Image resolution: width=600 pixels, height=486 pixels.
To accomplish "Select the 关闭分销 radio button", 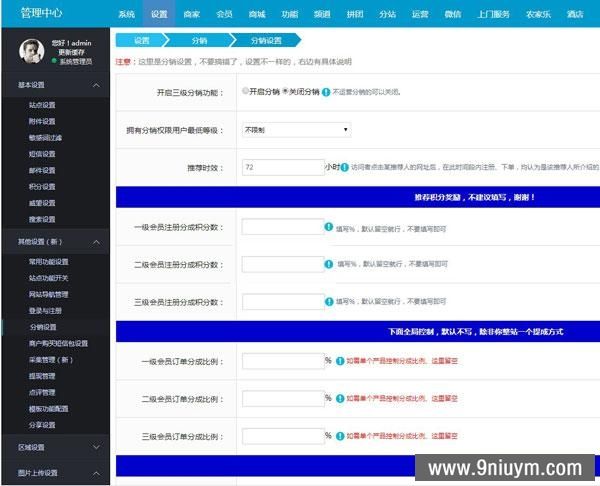I will coord(285,91).
